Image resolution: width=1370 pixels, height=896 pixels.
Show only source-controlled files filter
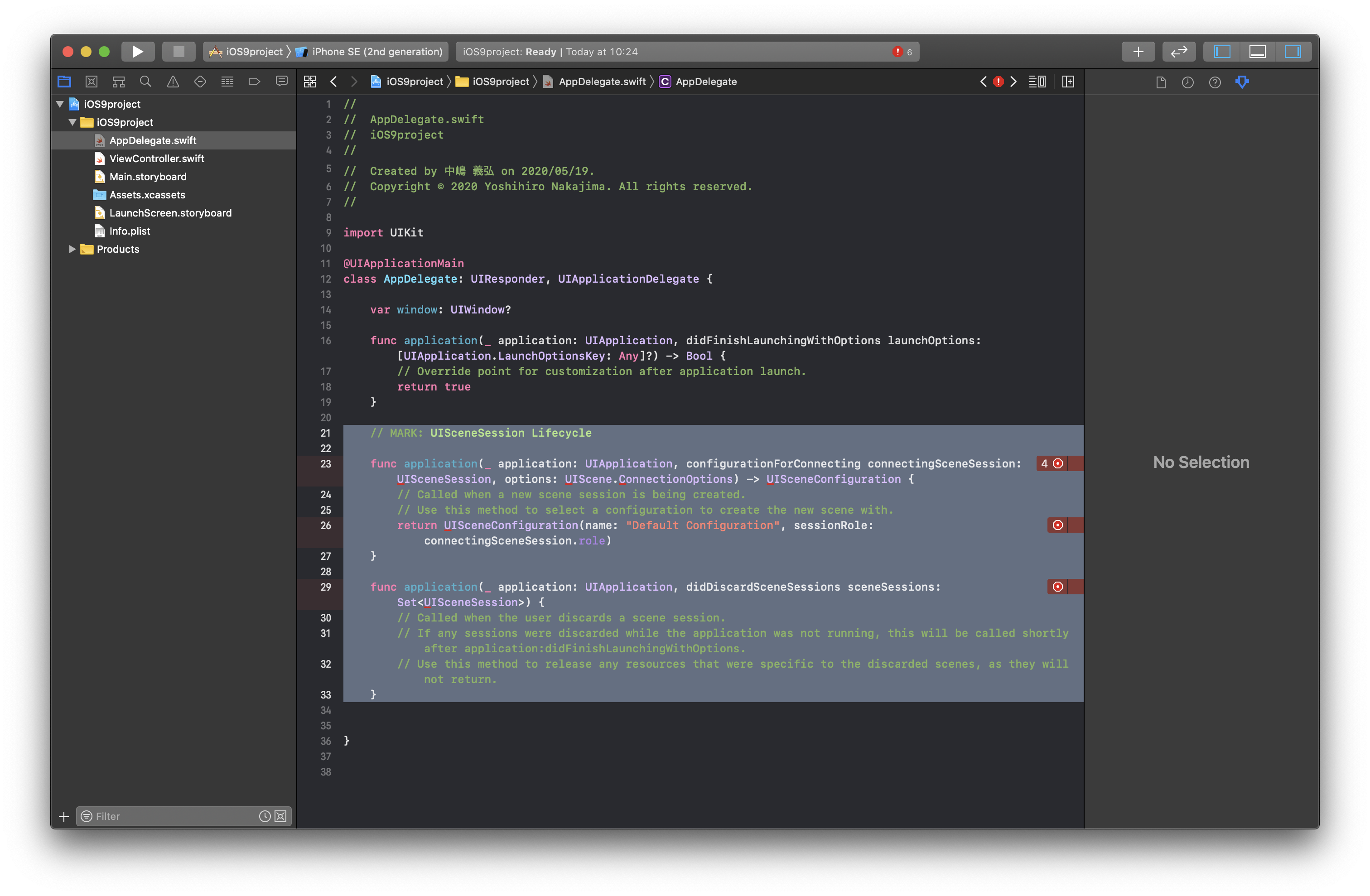pyautogui.click(x=281, y=817)
